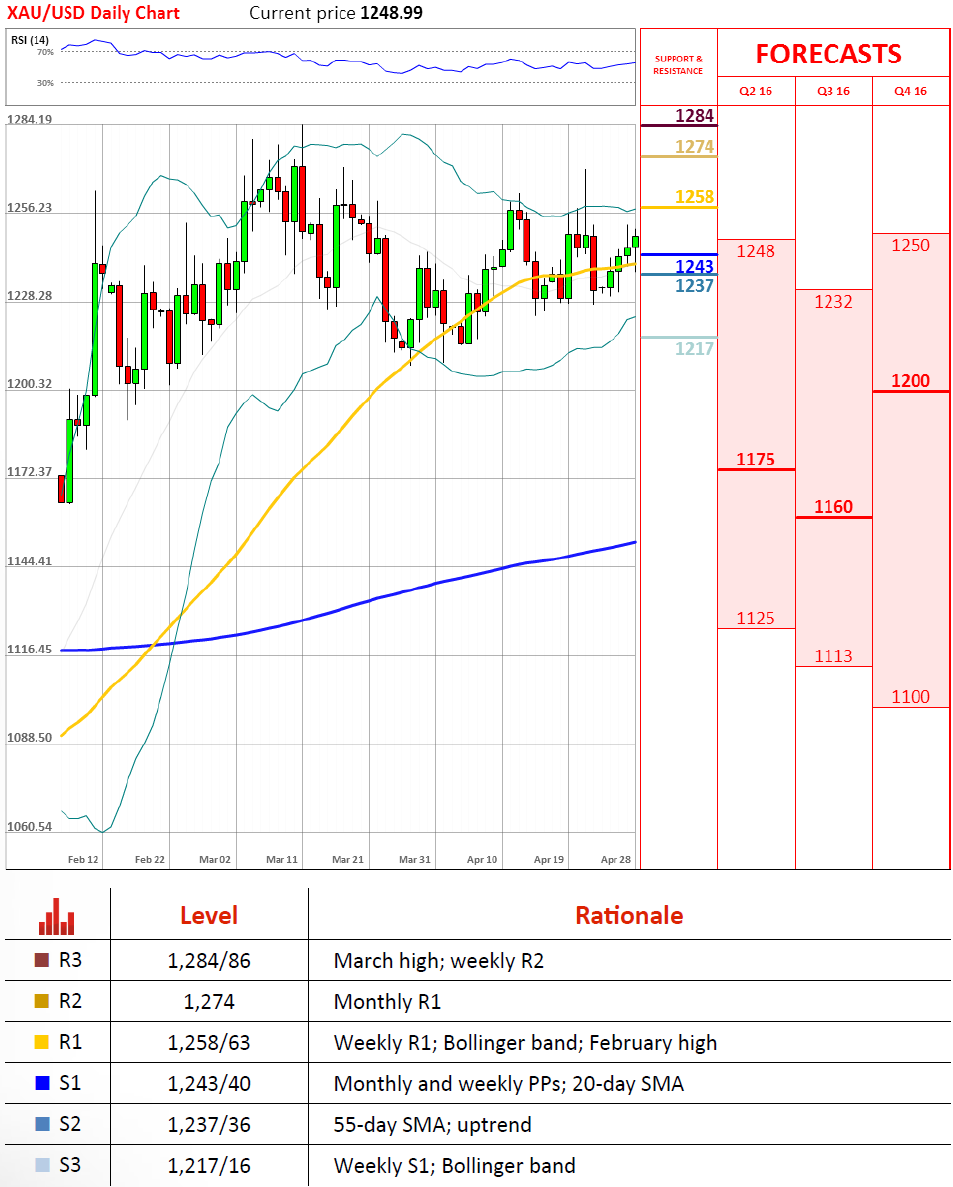The height and width of the screenshot is (1187, 953).
Task: Click the R3 dark red color swatch
Action: [x=42, y=960]
